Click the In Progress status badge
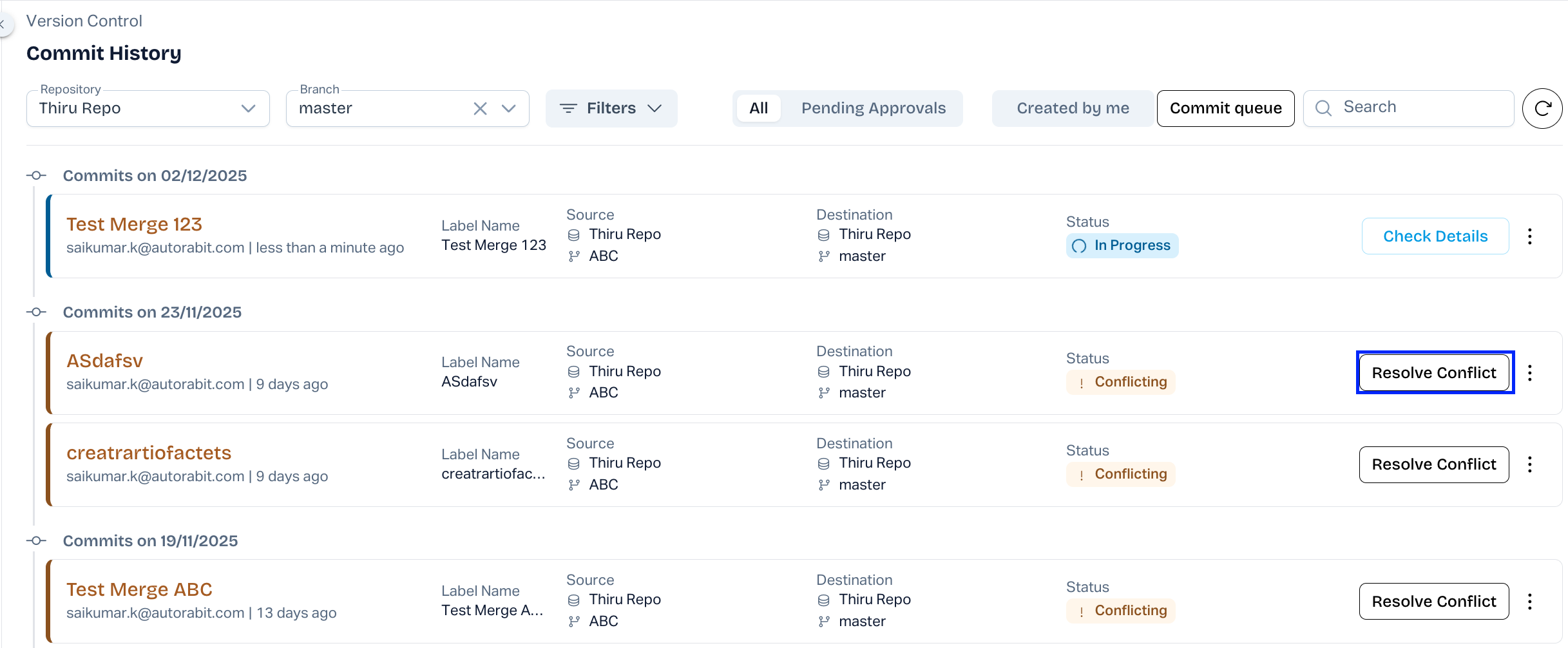Image resolution: width=1568 pixels, height=648 pixels. pos(1122,245)
